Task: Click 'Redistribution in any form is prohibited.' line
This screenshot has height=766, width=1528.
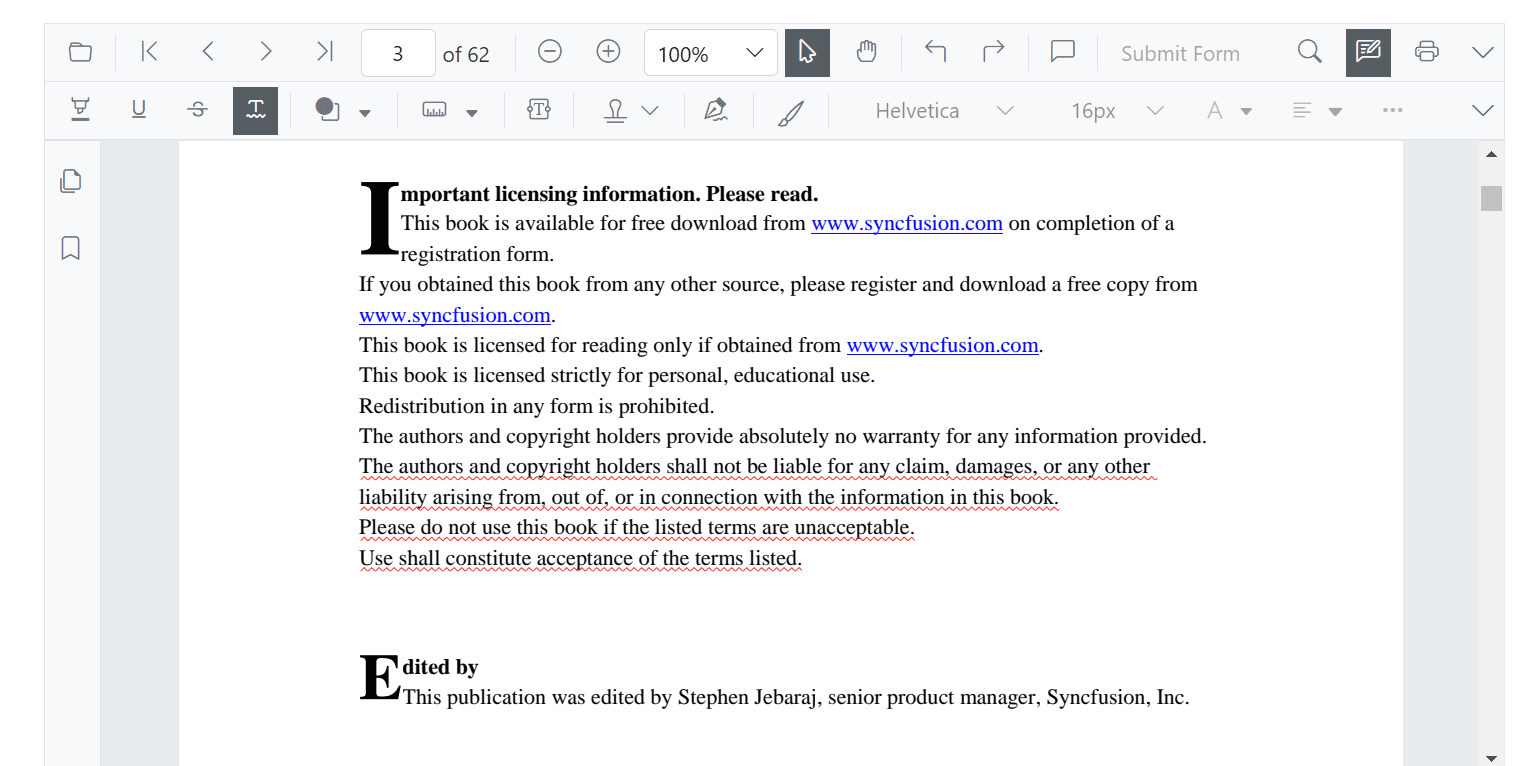Action: tap(537, 406)
